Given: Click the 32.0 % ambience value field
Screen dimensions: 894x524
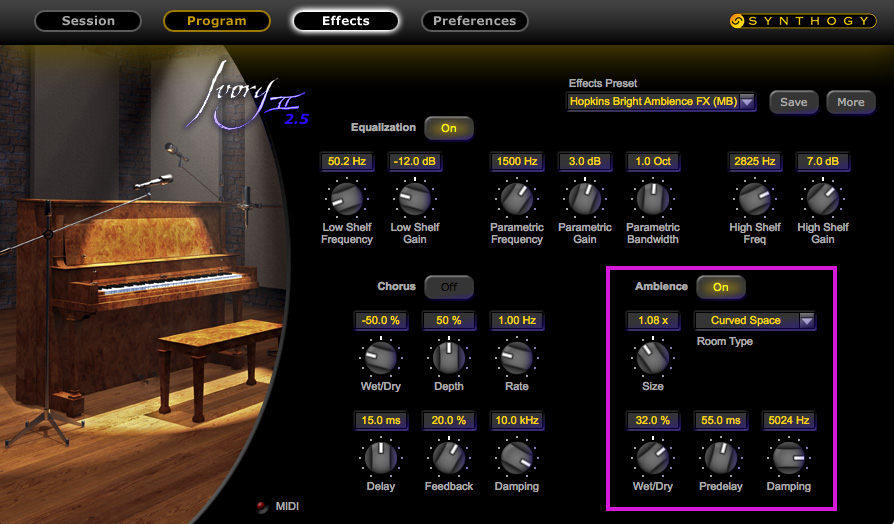Looking at the screenshot, I should click(653, 420).
